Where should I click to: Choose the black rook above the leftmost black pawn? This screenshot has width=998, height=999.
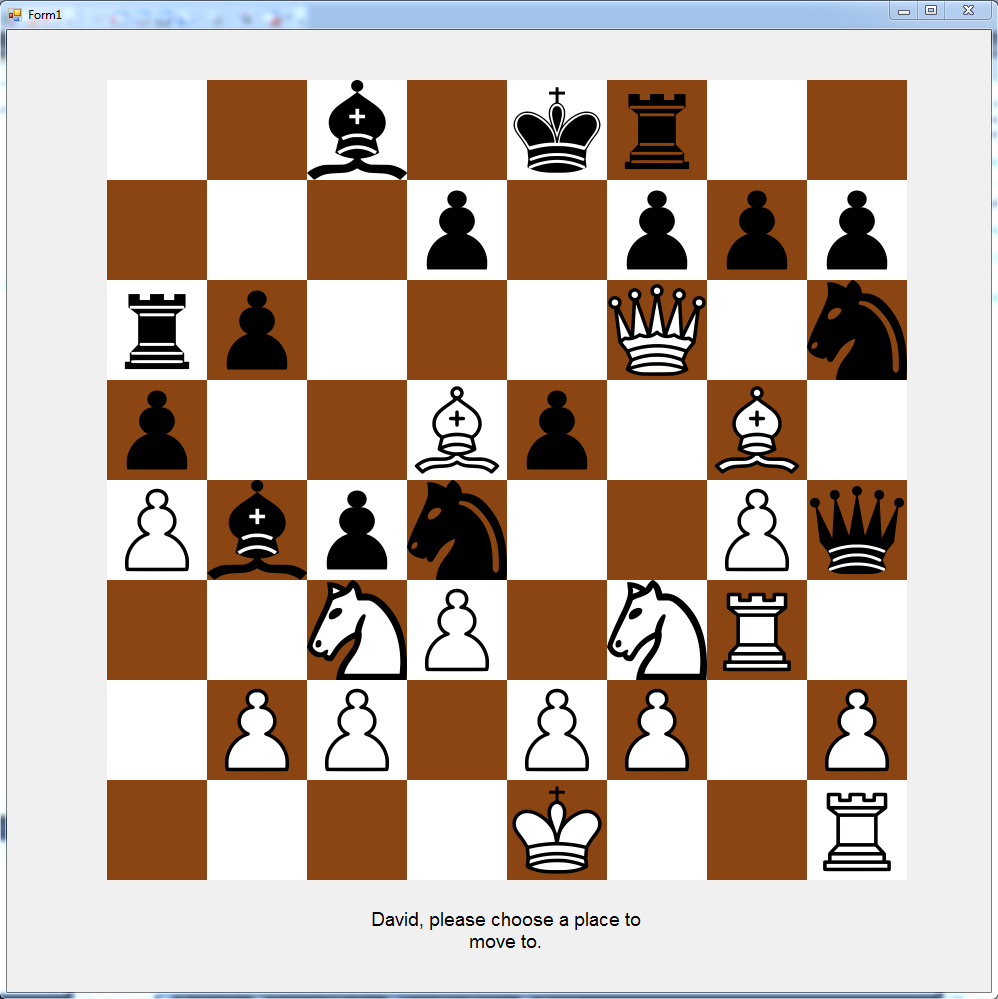(157, 331)
